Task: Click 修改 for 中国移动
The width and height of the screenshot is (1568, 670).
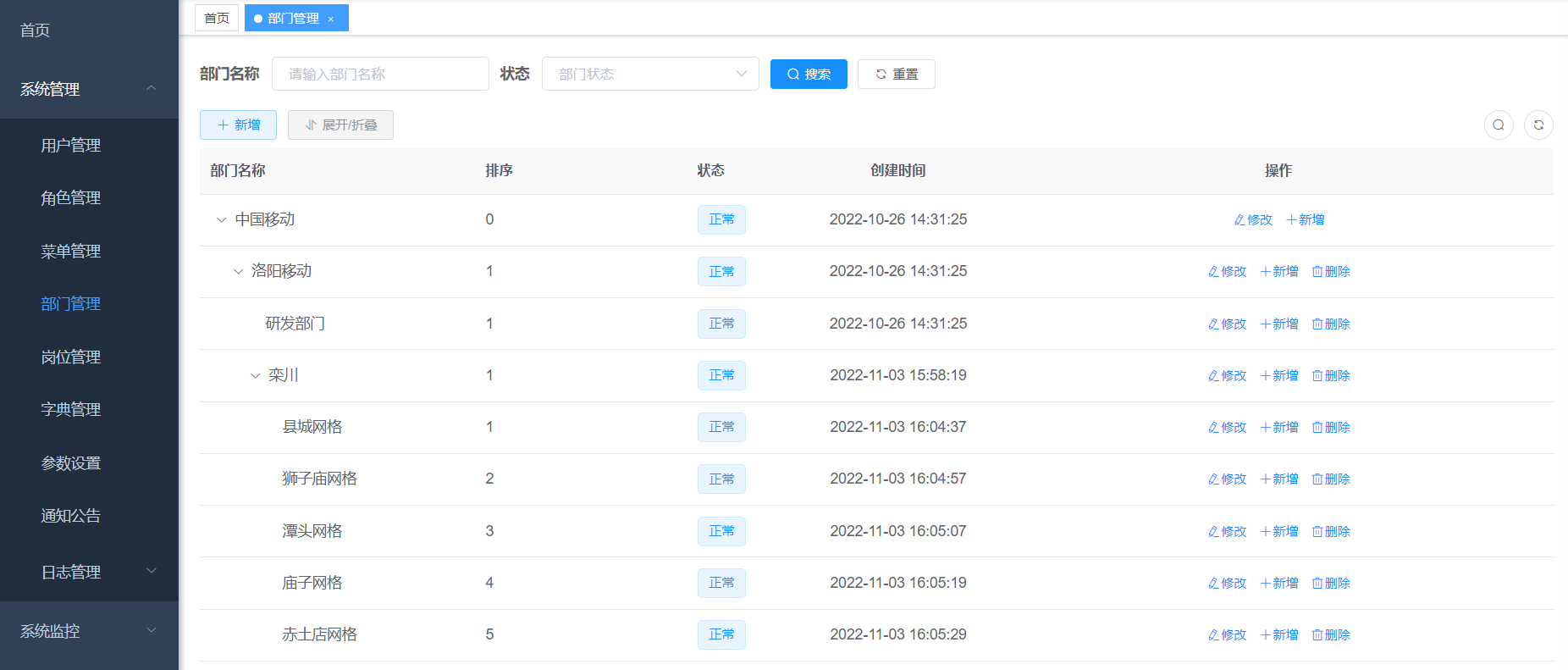Action: tap(1253, 219)
